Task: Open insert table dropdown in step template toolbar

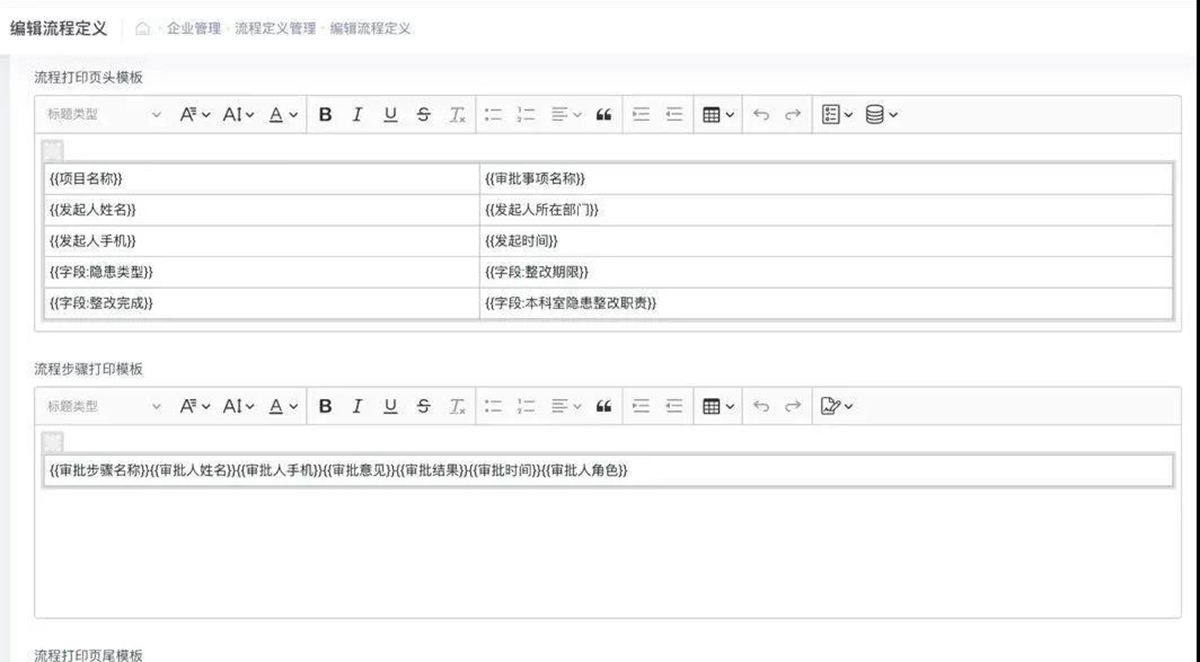Action: (718, 406)
